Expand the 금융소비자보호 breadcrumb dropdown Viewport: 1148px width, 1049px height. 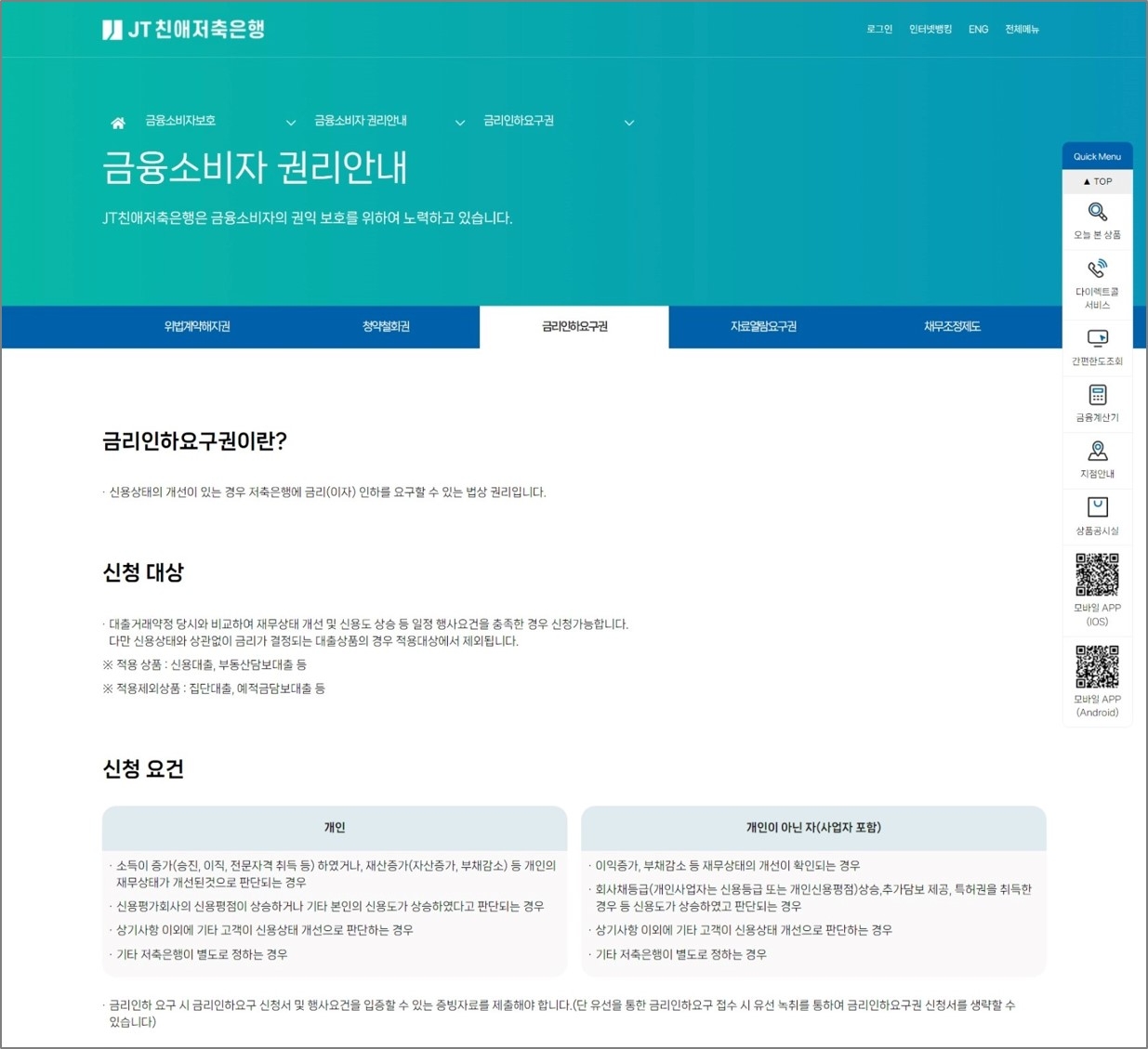point(291,122)
